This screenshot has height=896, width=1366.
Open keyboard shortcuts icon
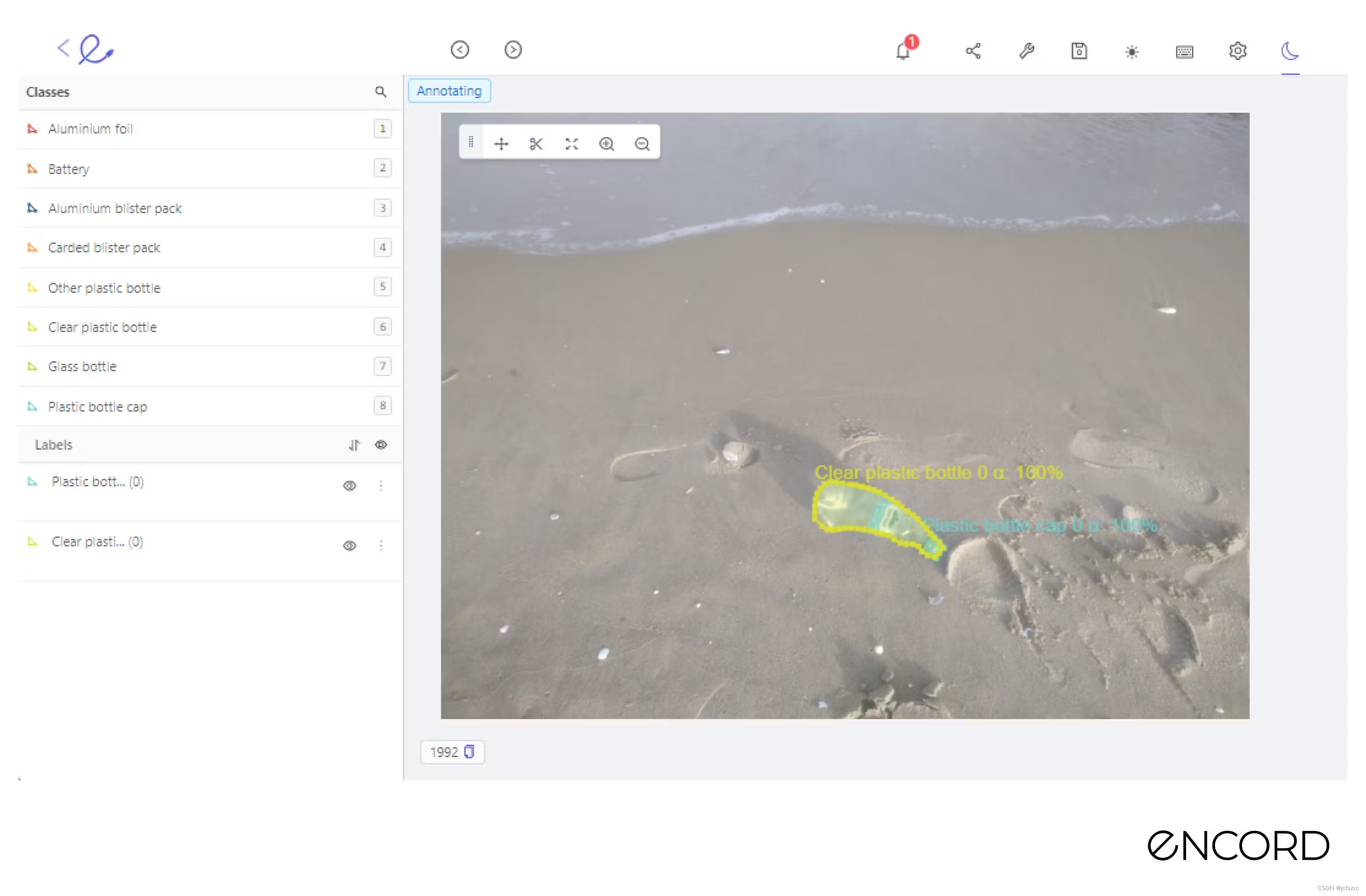pos(1185,52)
